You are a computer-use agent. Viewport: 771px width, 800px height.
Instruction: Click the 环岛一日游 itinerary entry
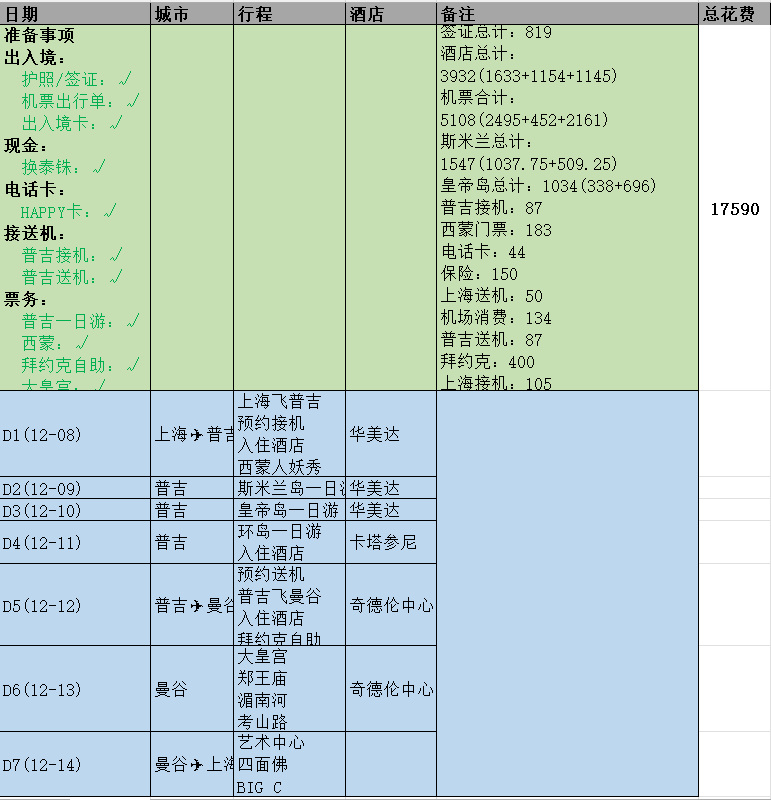279,531
